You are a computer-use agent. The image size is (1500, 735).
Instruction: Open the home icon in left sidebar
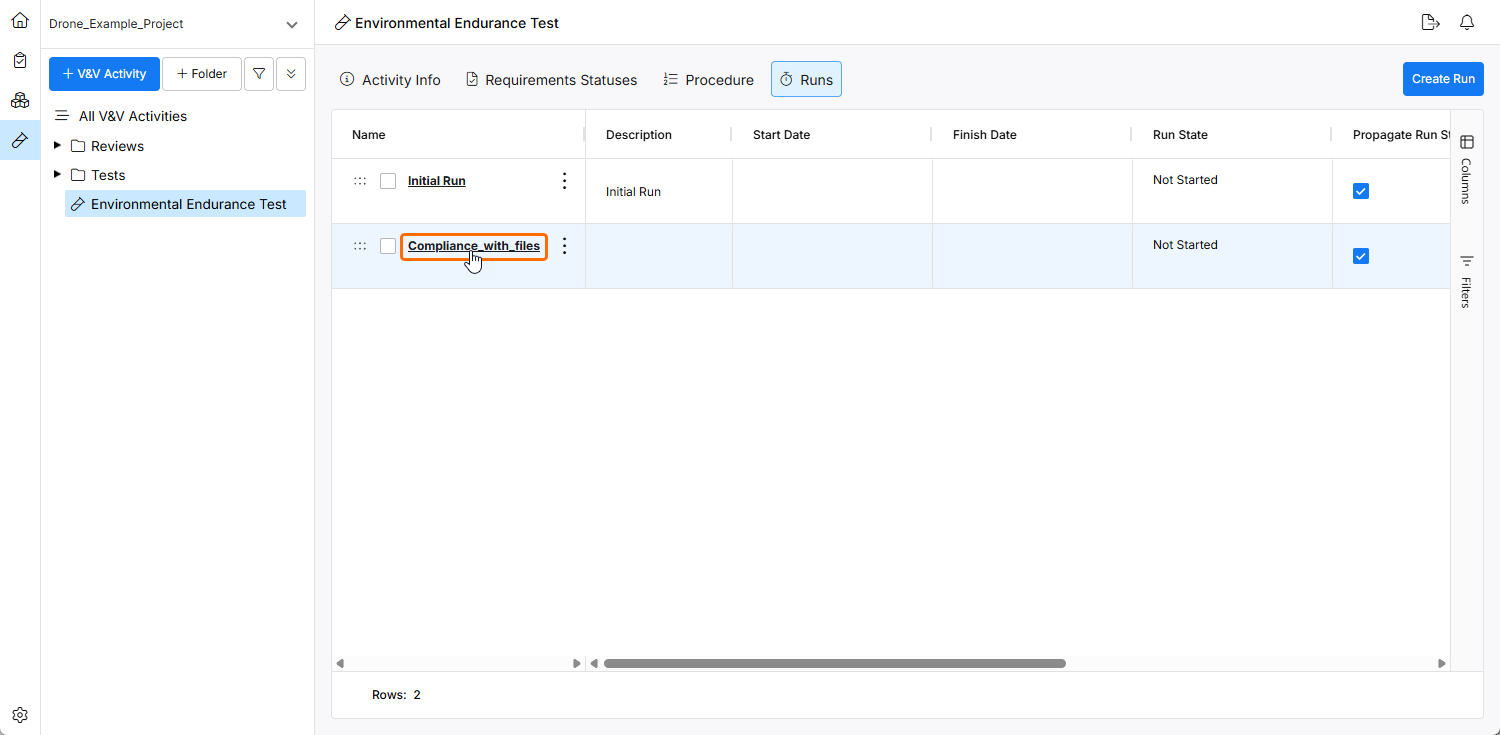[20, 20]
